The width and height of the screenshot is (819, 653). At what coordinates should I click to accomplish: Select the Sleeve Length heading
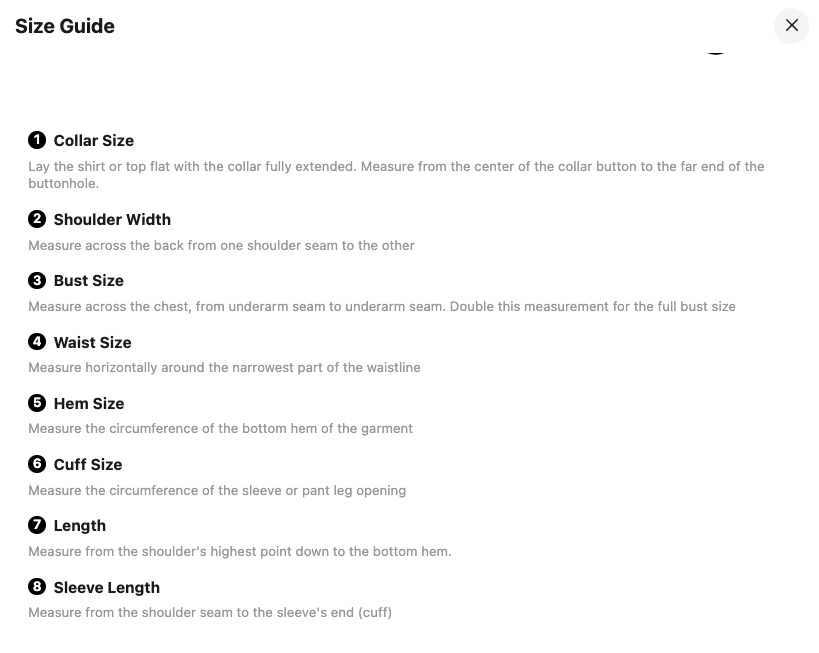click(107, 588)
